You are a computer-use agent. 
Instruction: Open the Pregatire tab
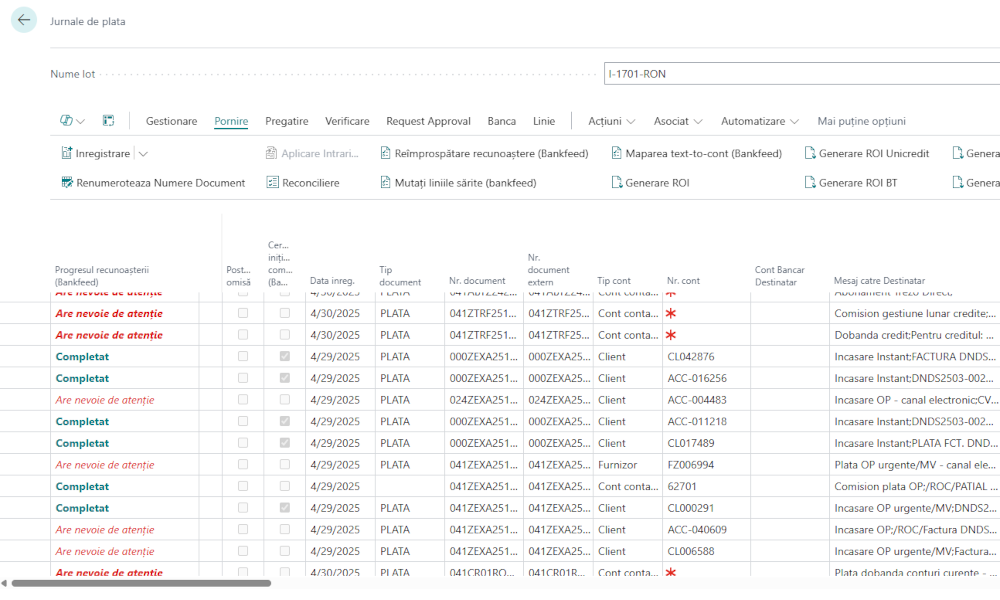pyautogui.click(x=286, y=121)
